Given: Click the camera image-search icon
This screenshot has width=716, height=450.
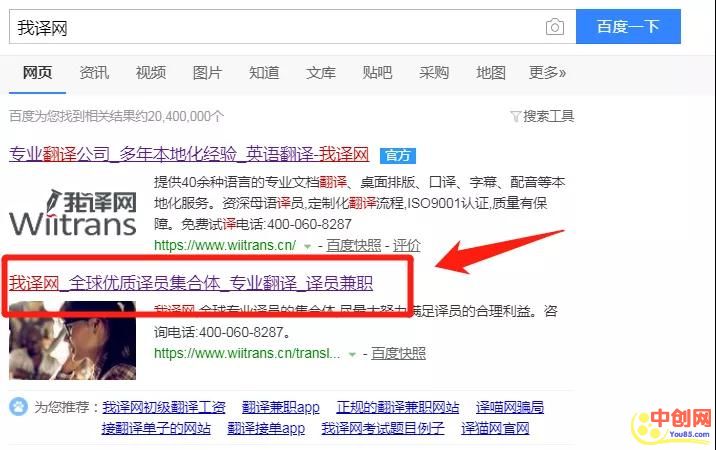Looking at the screenshot, I should 554,27.
